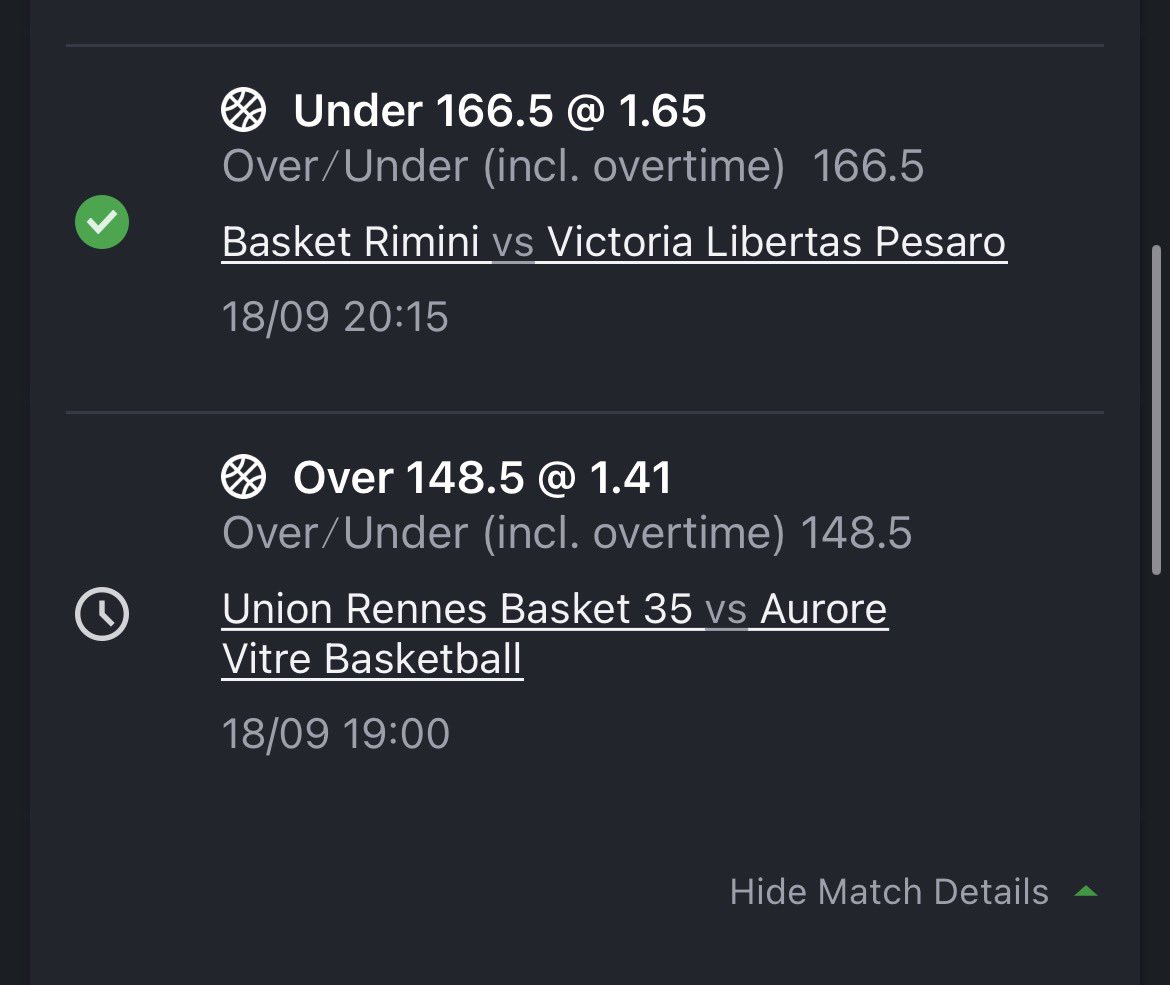Collapse with green Hide Match Details arrow
The image size is (1170, 985).
[x=1086, y=891]
